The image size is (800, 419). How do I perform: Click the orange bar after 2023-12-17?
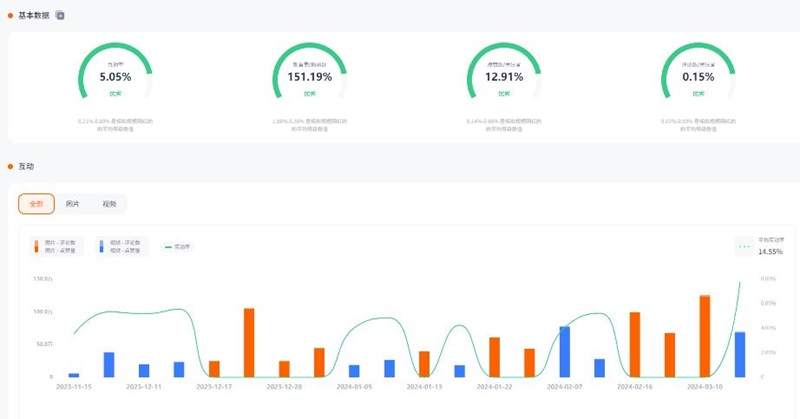point(249,342)
